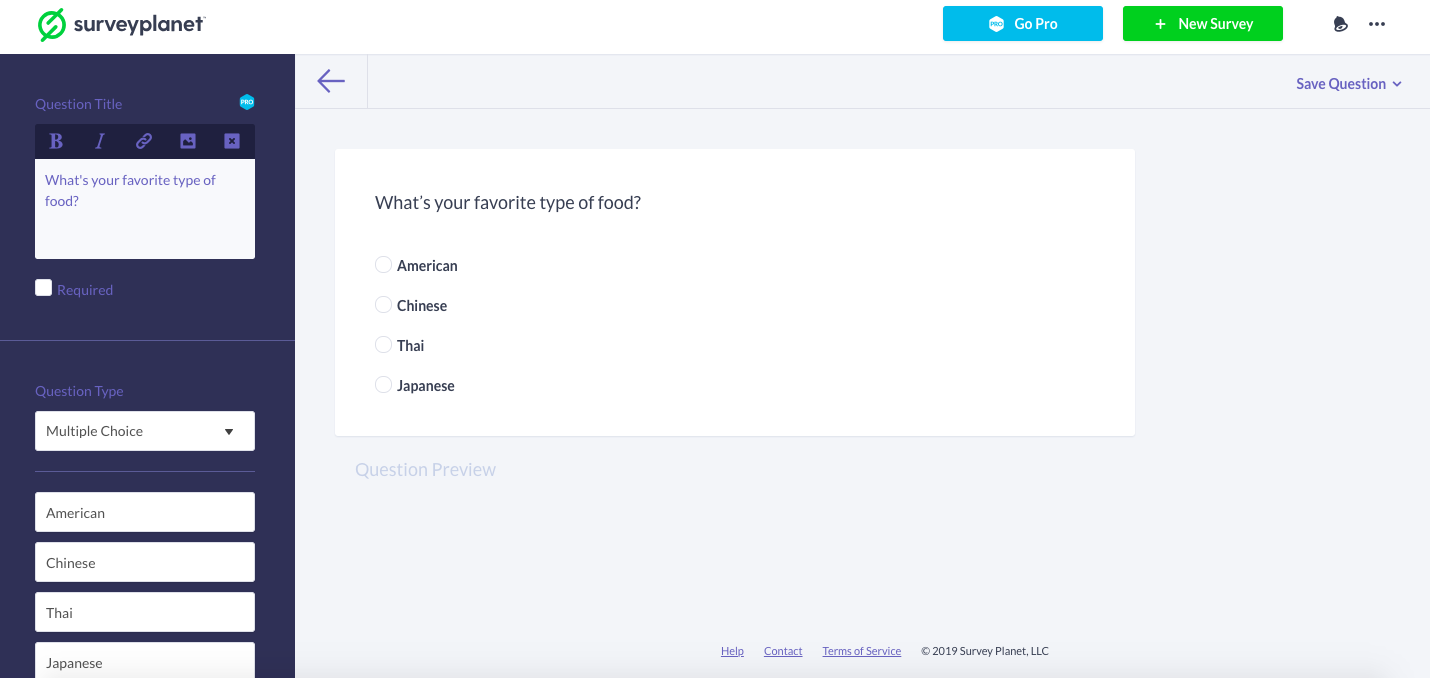Screen dimensions: 1430x678
Task: Open the Terms of Service link
Action: (861, 651)
